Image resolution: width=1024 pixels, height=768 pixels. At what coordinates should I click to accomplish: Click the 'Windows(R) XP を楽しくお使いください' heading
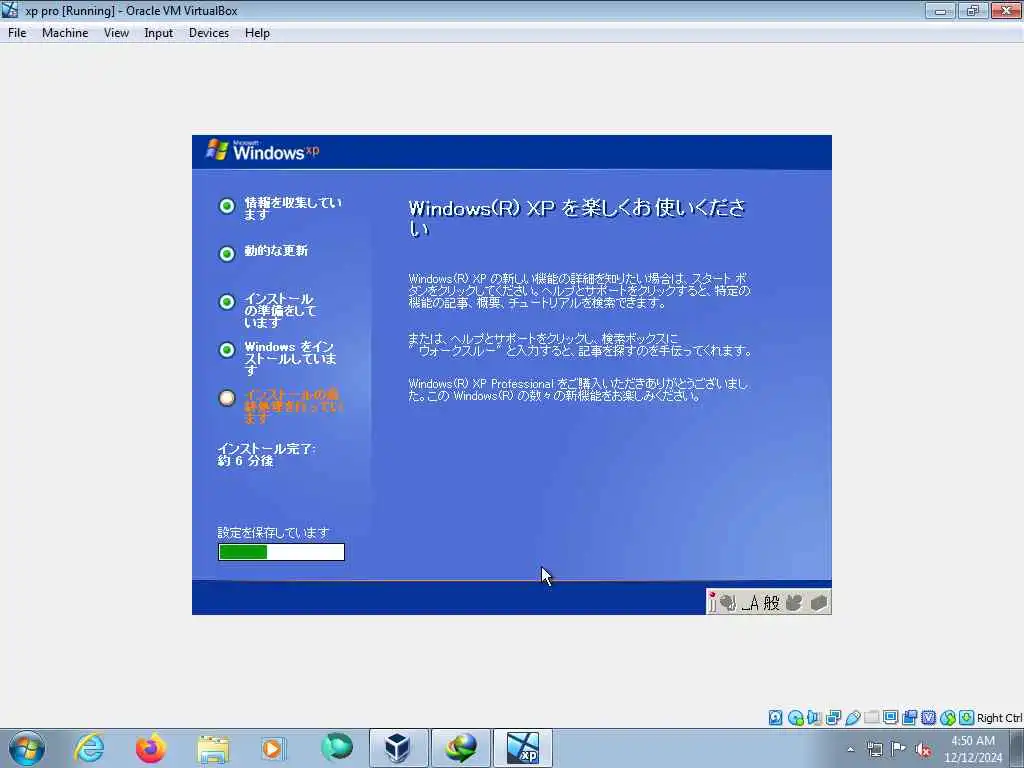click(577, 217)
